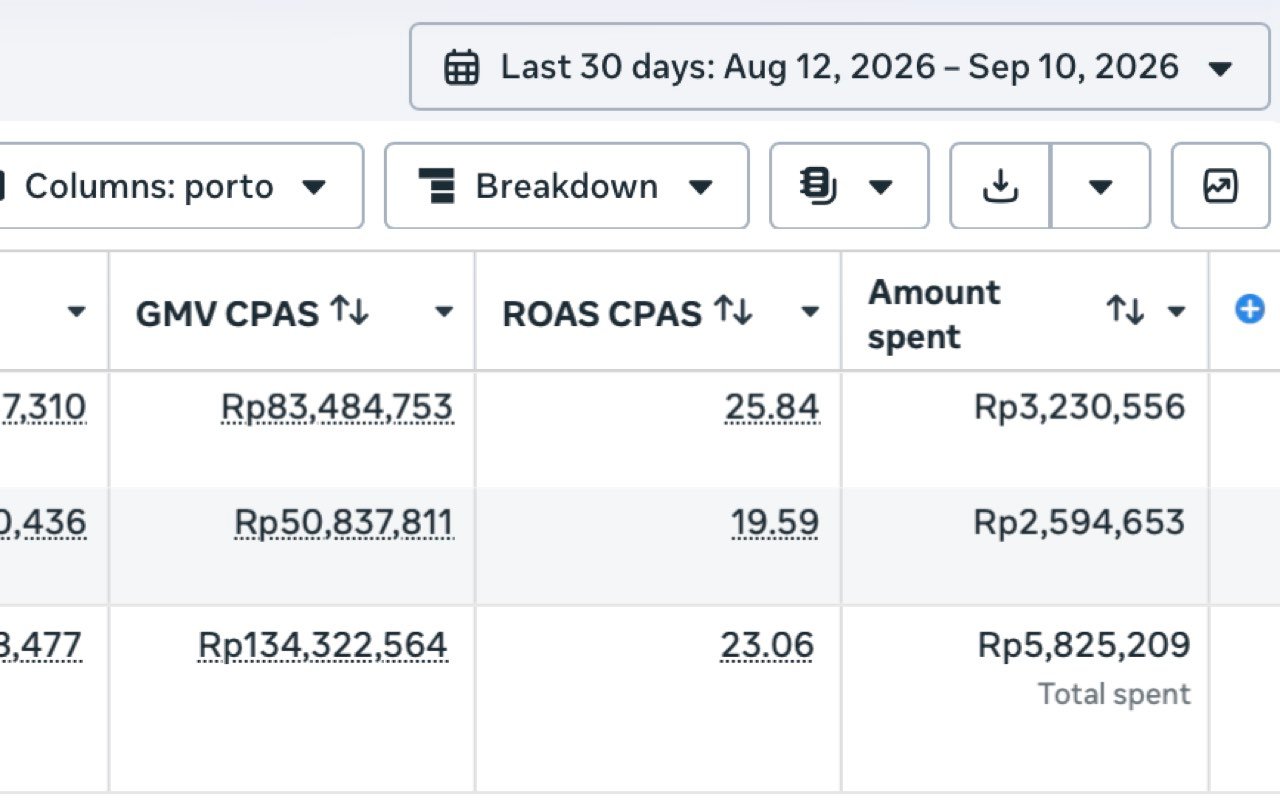Click the blue plus add column icon
The width and height of the screenshot is (1280, 800).
tap(1249, 310)
